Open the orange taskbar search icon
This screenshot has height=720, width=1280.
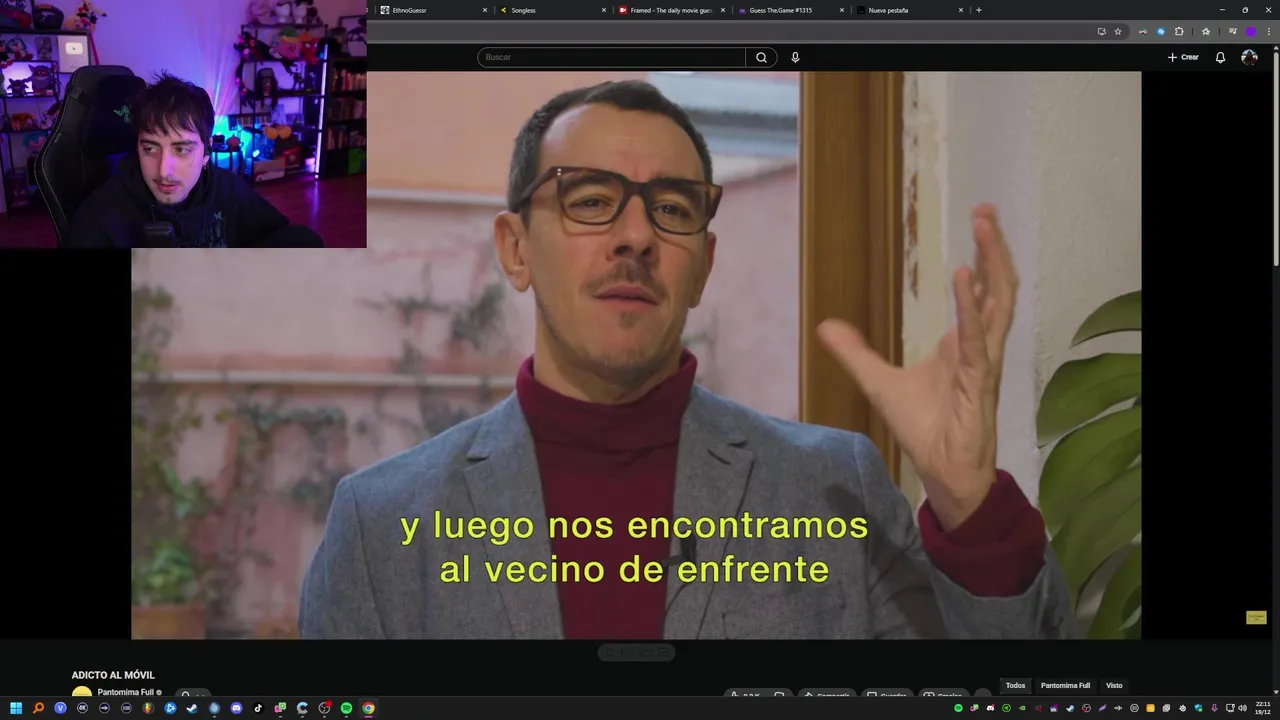[38, 708]
